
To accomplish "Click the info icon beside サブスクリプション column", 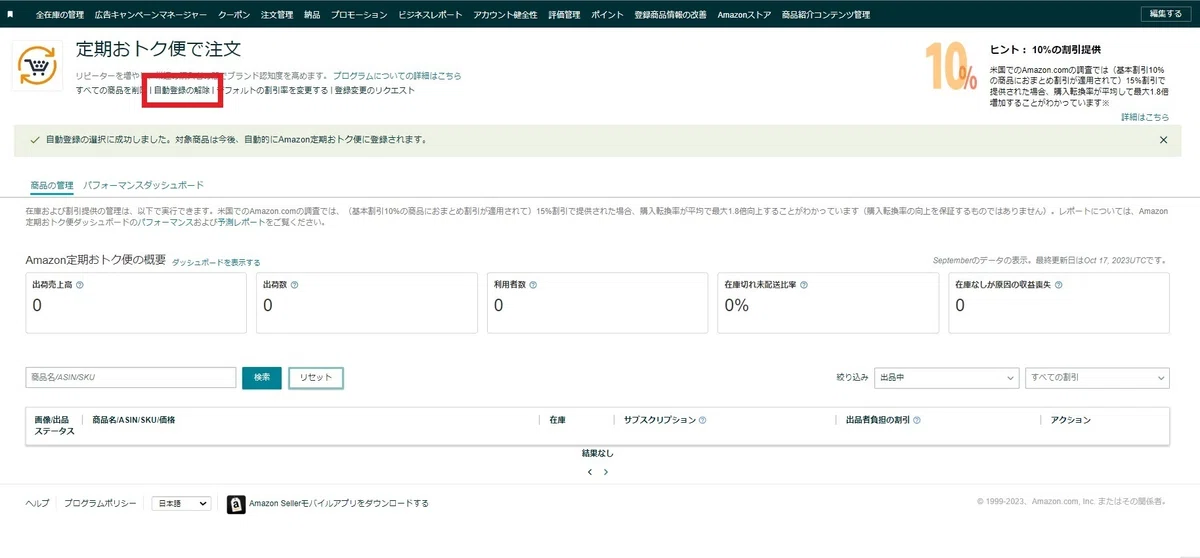I will 702,421.
